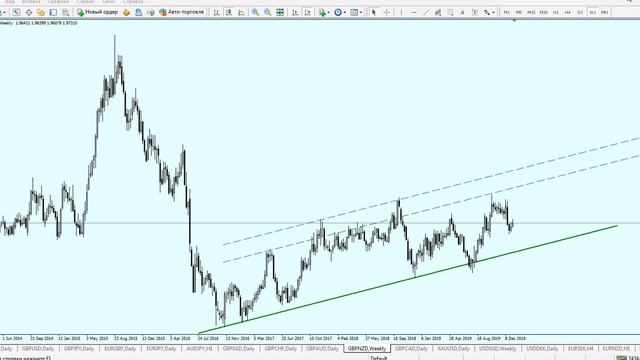Open the GBPCHF,Daily chart tab
The image size is (640, 360).
tap(280, 349)
